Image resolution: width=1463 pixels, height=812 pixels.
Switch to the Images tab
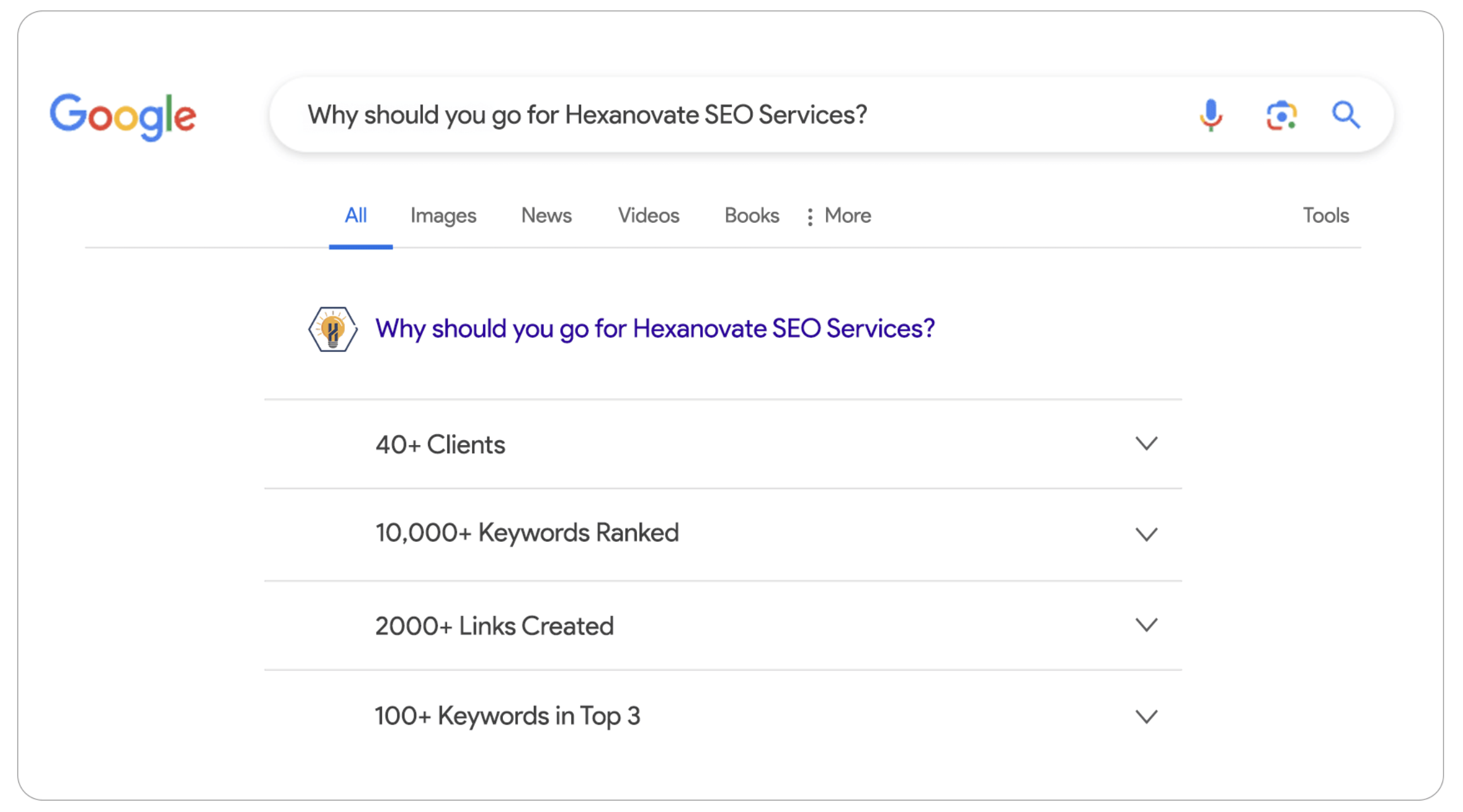[443, 216]
